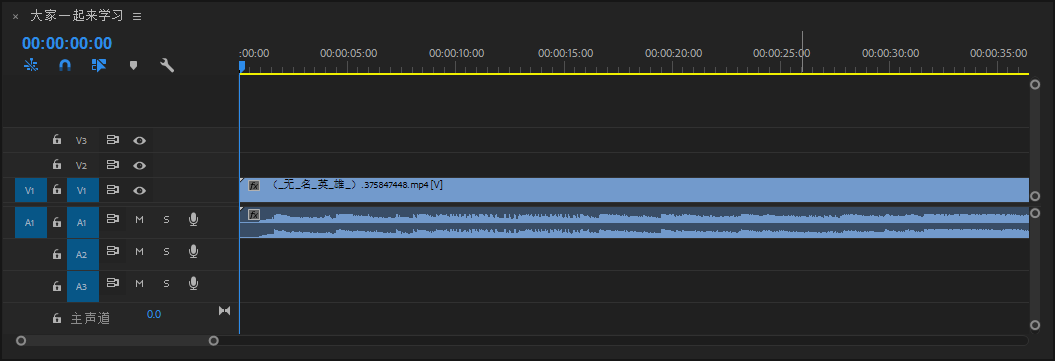Toggle lock on V2 track
This screenshot has height=361, width=1055.
pos(57,165)
